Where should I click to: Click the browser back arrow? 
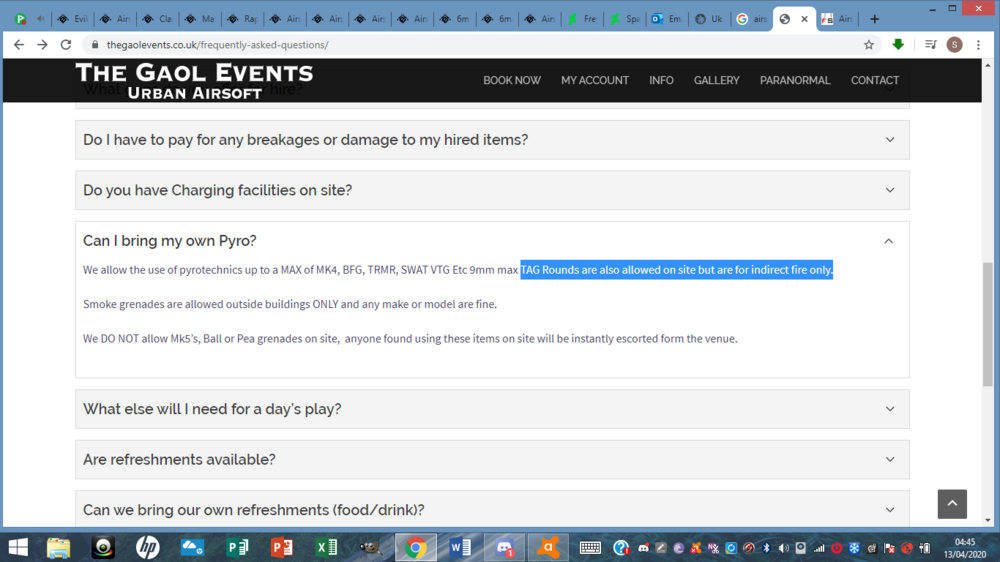coord(19,45)
